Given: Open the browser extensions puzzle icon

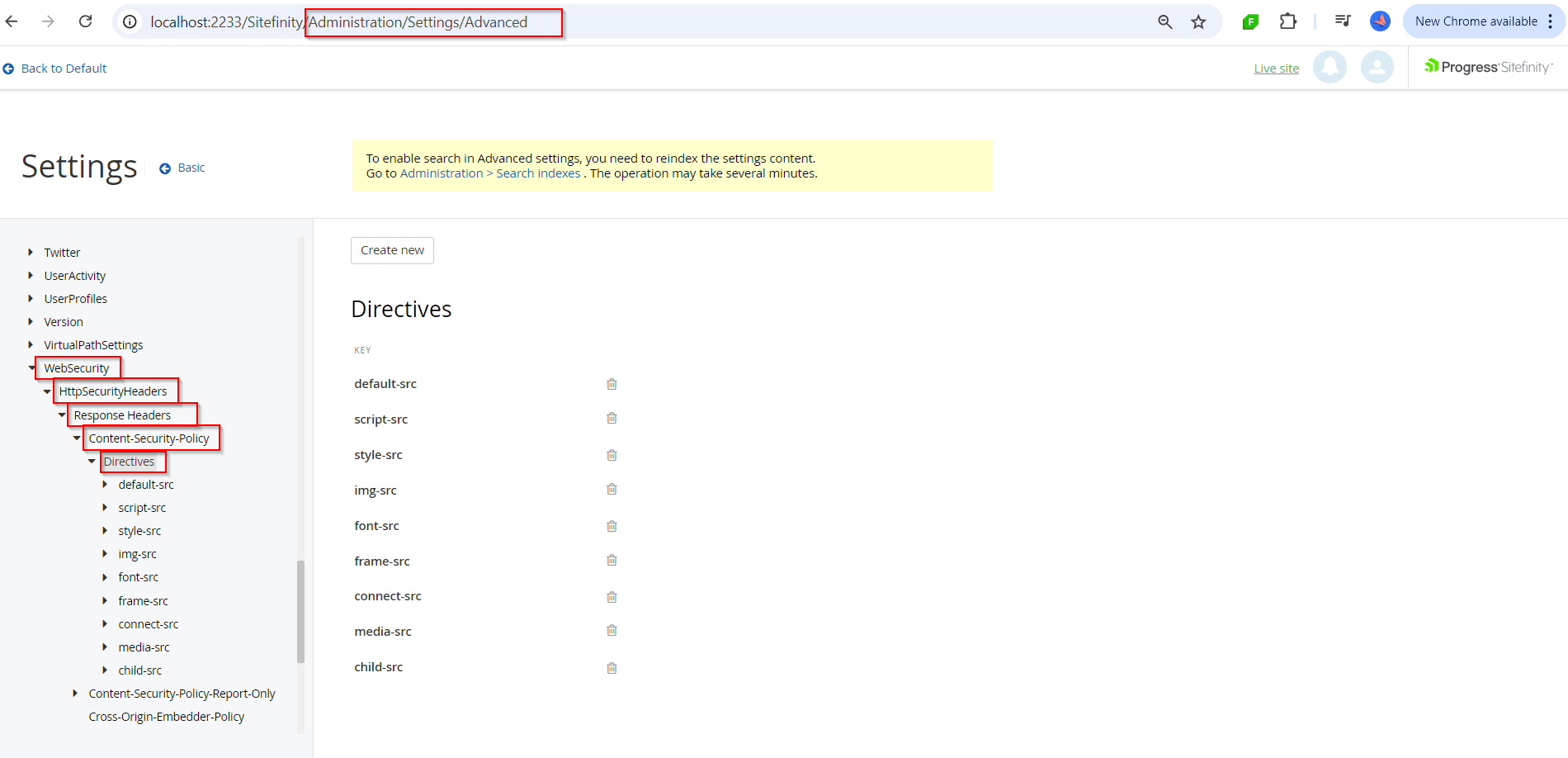Looking at the screenshot, I should coord(1287,21).
